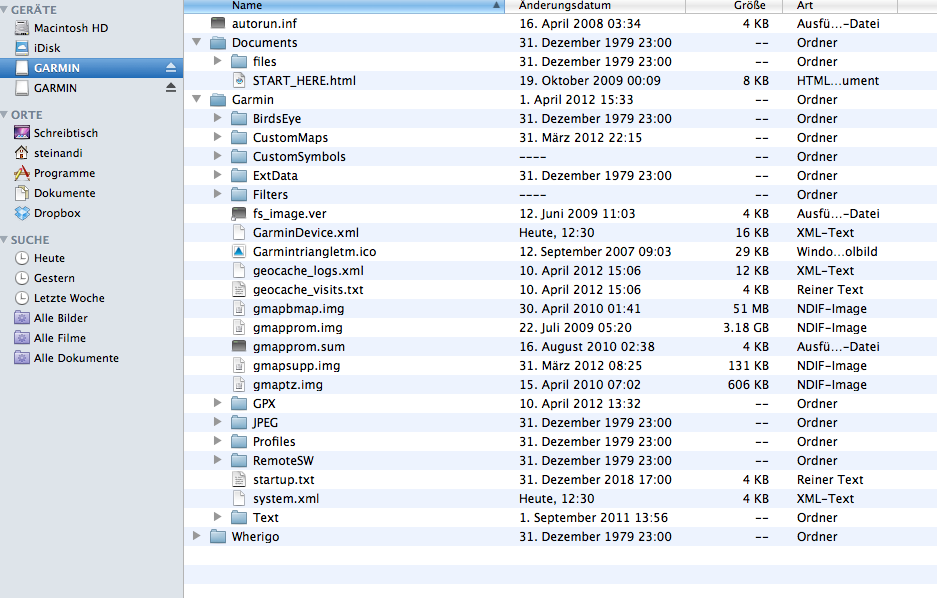Eject the unselected GARMIN volume
This screenshot has height=598, width=937.
pos(171,87)
